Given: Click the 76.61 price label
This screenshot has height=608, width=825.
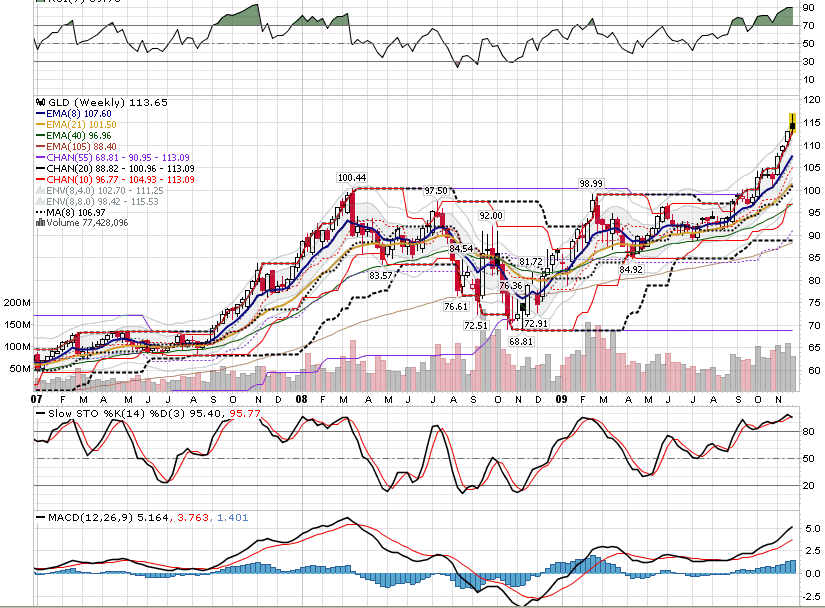Looking at the screenshot, I should coord(456,307).
